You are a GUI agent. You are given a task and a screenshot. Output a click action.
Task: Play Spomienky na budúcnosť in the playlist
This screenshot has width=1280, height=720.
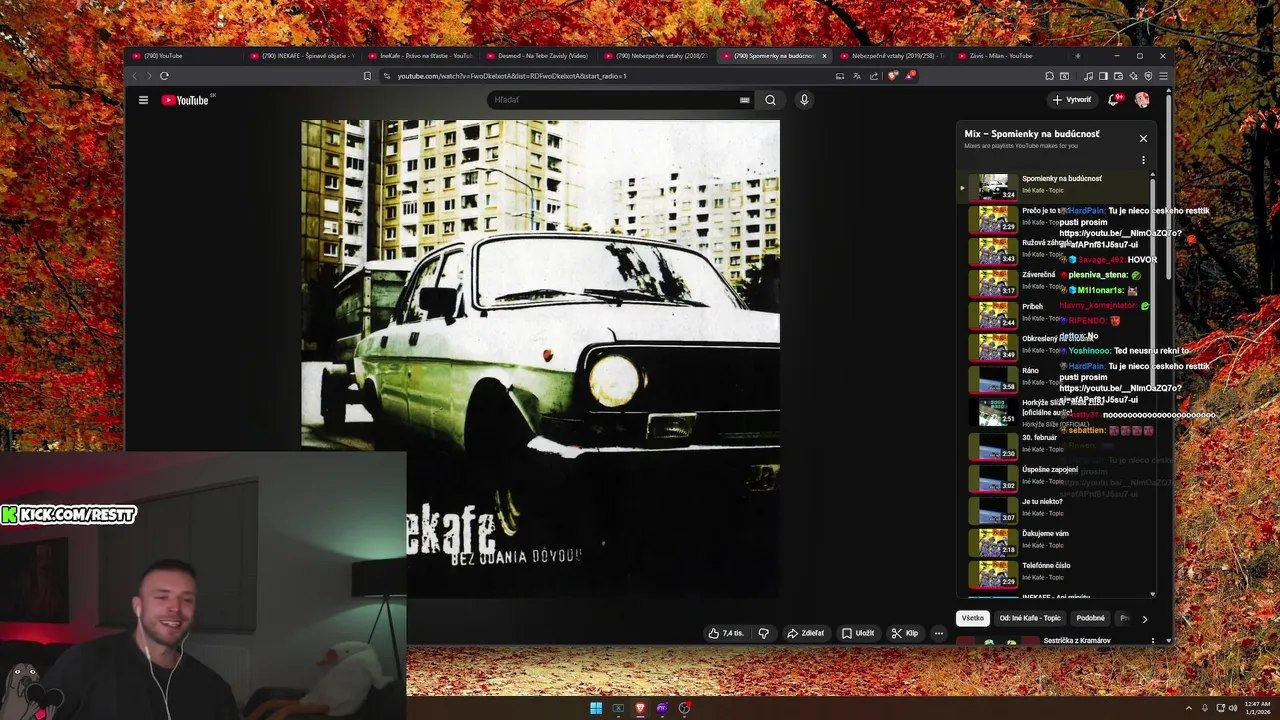(x=1055, y=186)
